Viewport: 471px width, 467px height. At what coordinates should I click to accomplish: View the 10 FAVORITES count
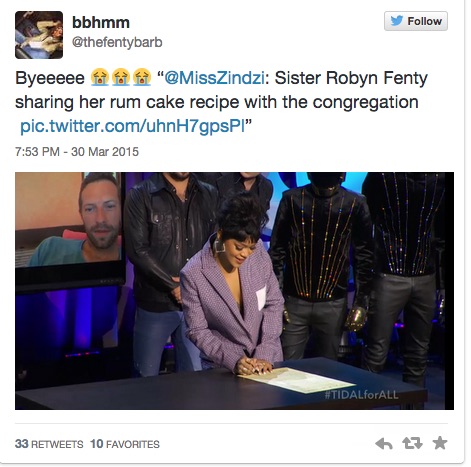click(x=125, y=444)
